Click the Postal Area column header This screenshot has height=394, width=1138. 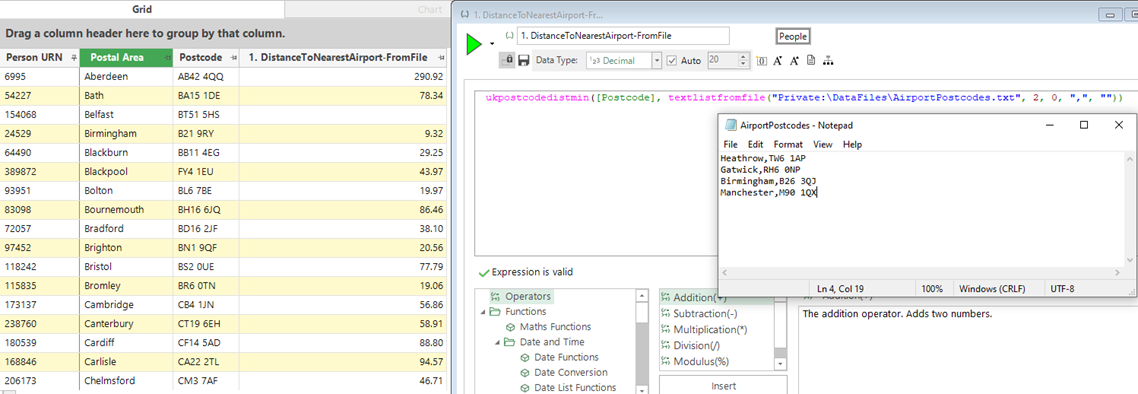click(126, 57)
